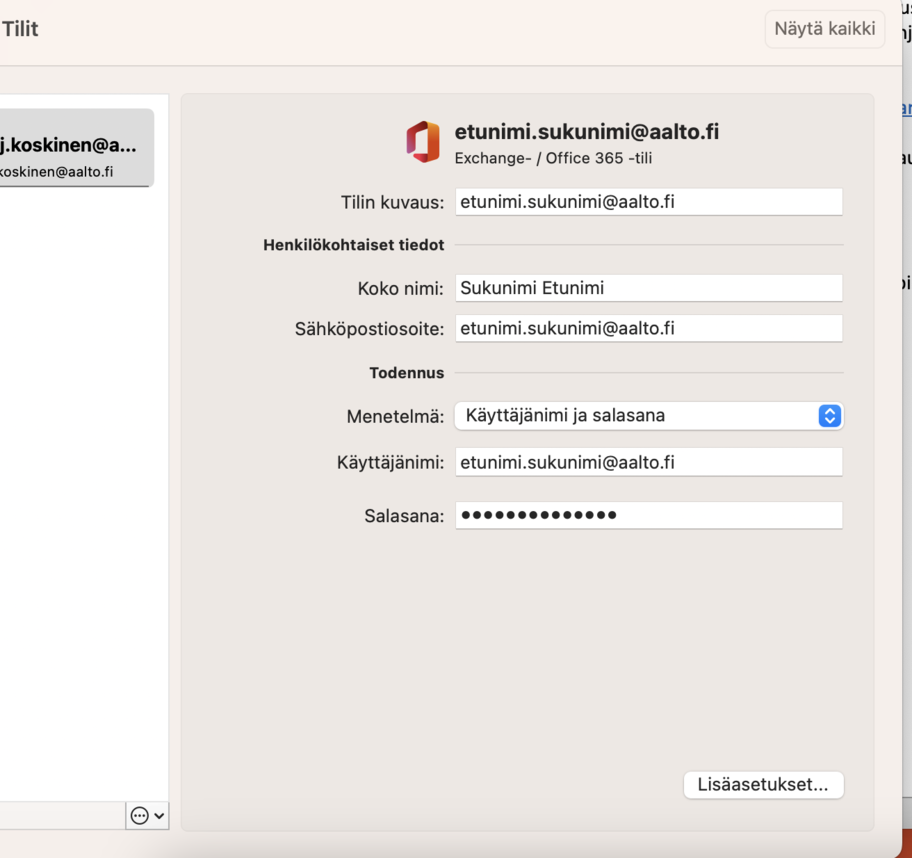Viewport: 912px width, 858px height.
Task: Open the Menetelmä authentication method dropdown
Action: click(648, 416)
